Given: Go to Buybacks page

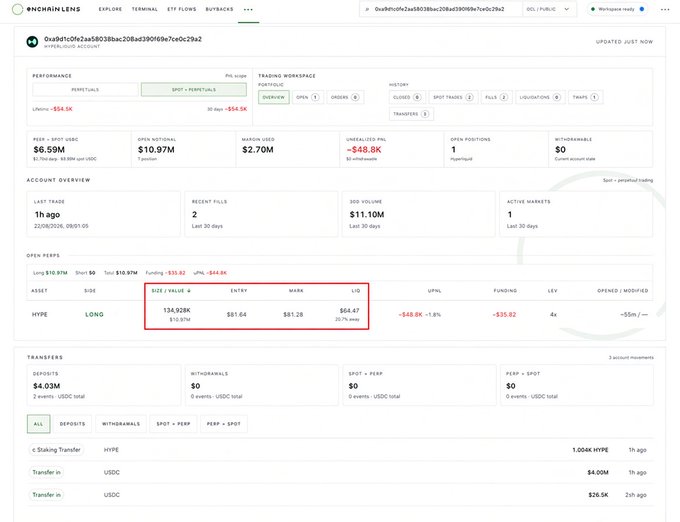Looking at the screenshot, I should tap(219, 9).
